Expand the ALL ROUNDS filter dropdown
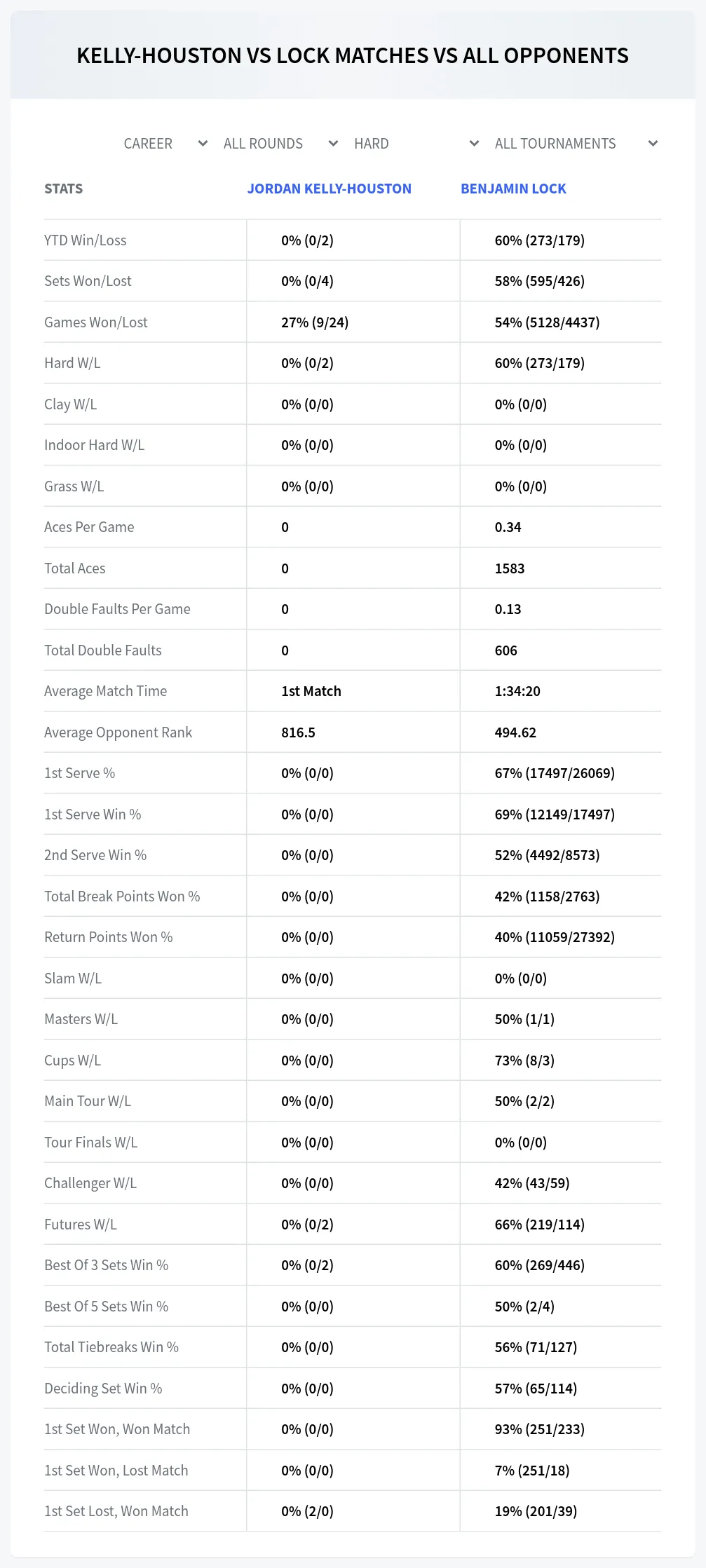 click(x=280, y=144)
